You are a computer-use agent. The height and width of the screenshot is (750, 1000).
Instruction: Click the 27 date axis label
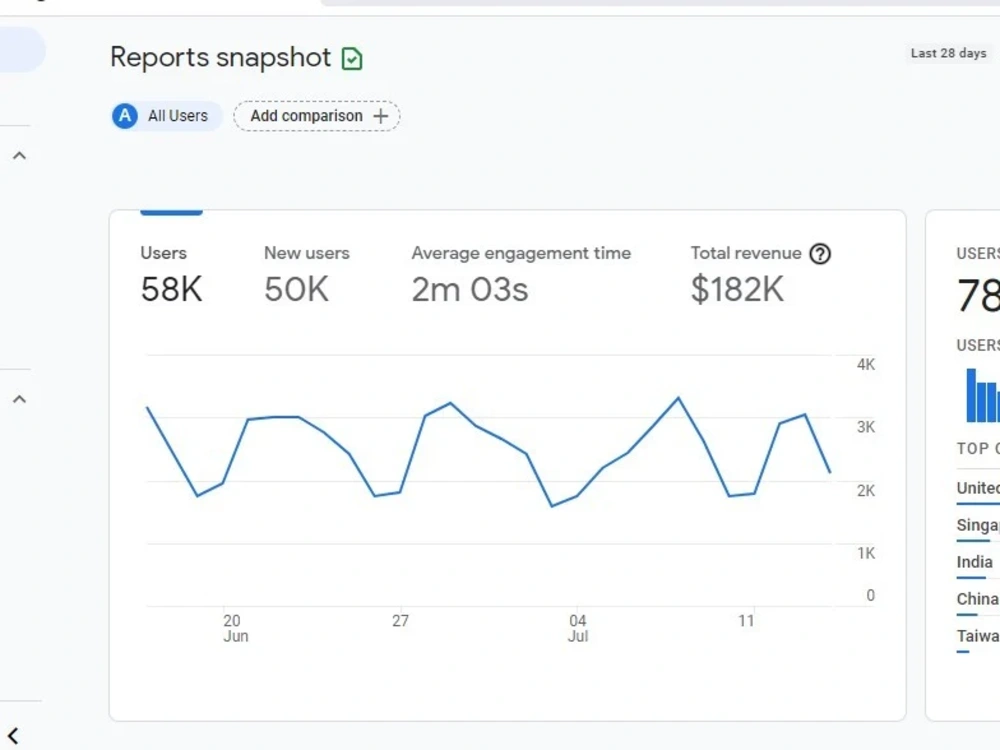point(401,621)
